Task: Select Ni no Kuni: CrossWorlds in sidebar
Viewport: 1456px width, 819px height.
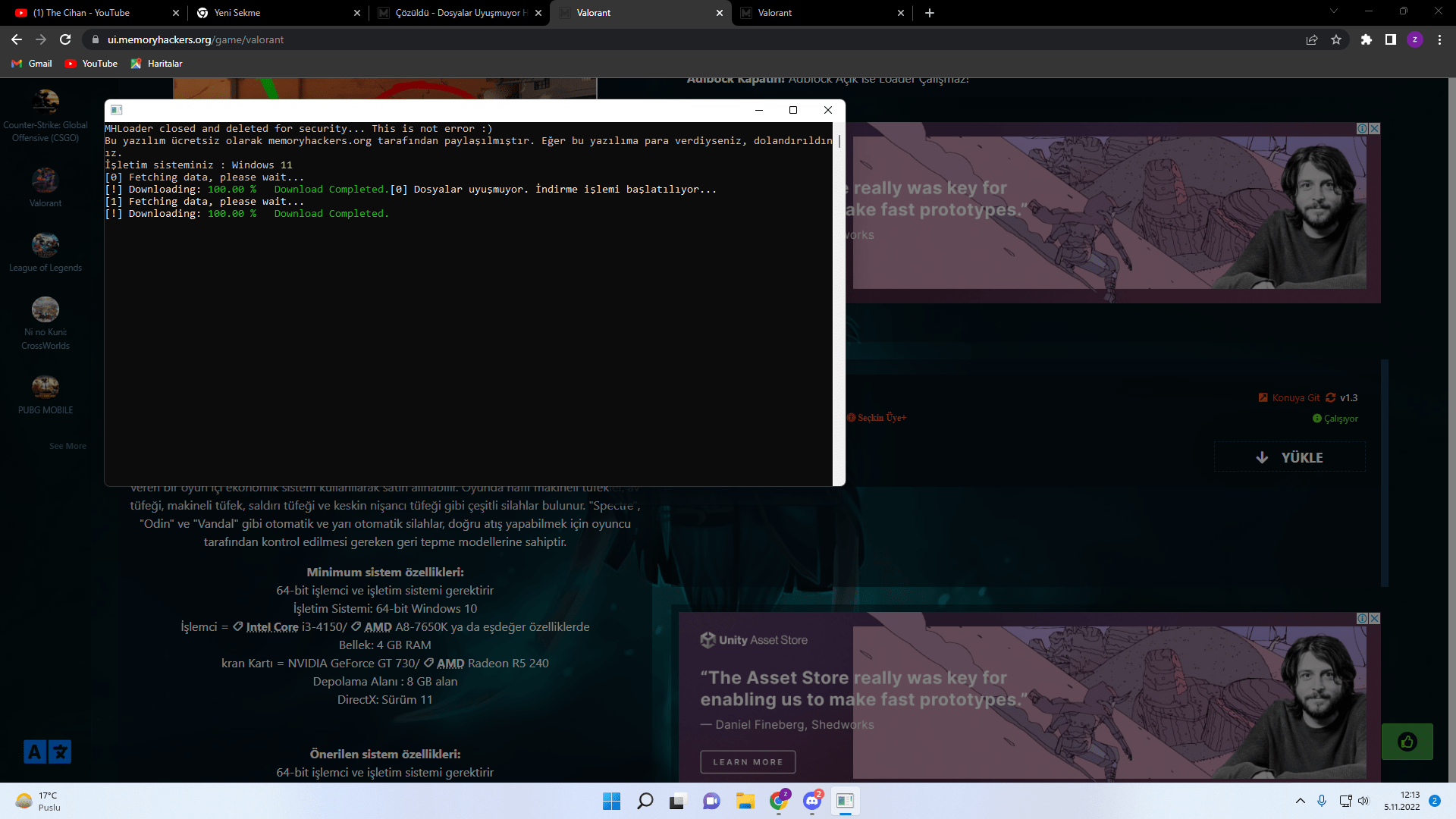Action: click(45, 324)
